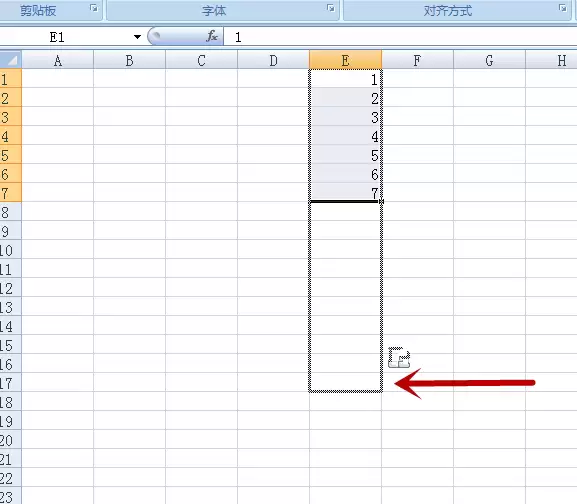Viewport: 577px width, 504px height.
Task: Select row 20 header
Action: coord(10,440)
